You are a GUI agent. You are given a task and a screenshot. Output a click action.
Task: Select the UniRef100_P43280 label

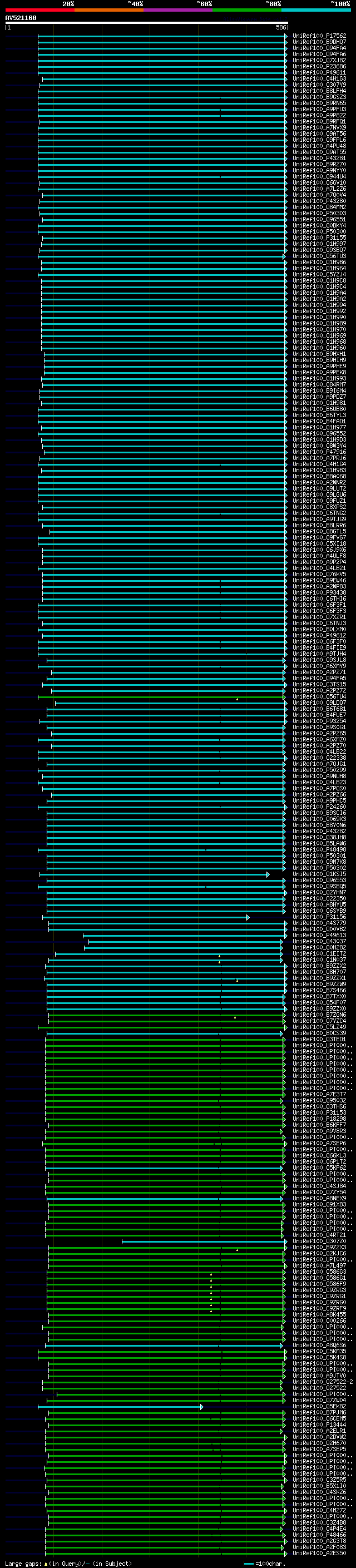319,201
